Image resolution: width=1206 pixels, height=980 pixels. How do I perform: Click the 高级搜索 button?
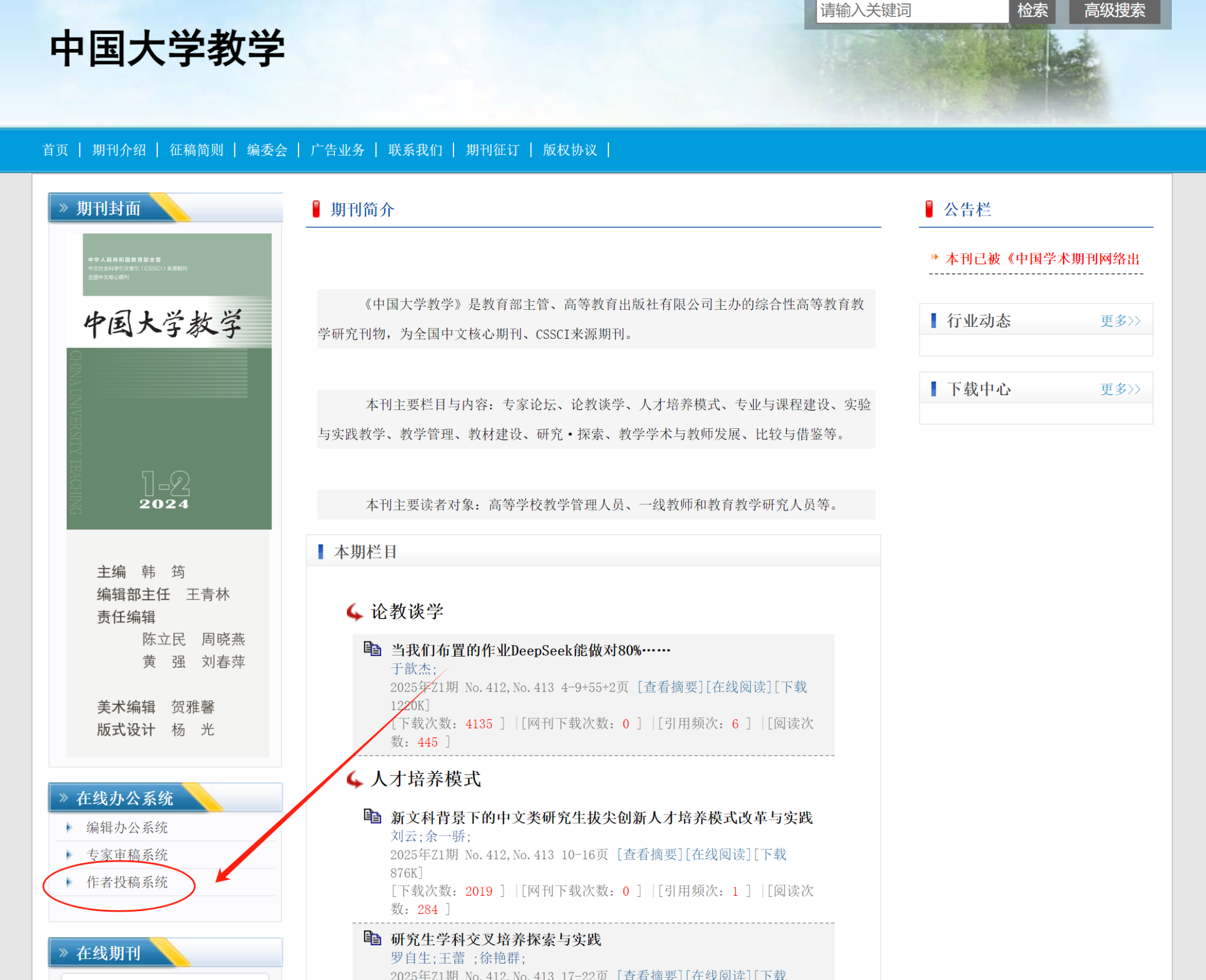[x=1114, y=11]
